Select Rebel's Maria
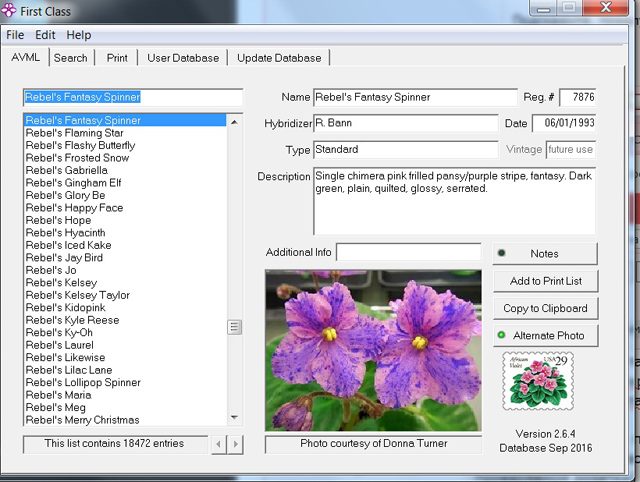Image resolution: width=640 pixels, height=482 pixels. click(125, 395)
